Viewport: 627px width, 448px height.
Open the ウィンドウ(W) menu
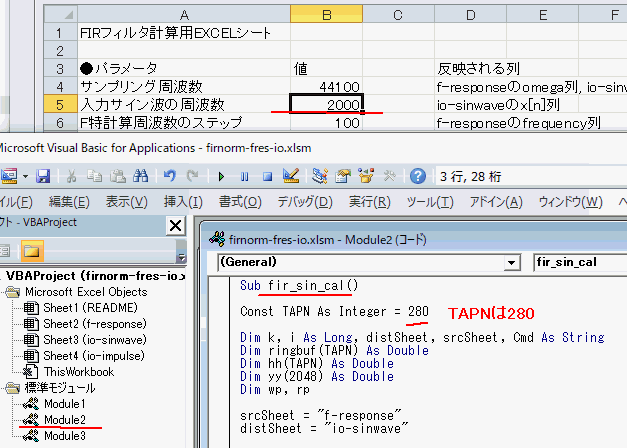point(571,202)
